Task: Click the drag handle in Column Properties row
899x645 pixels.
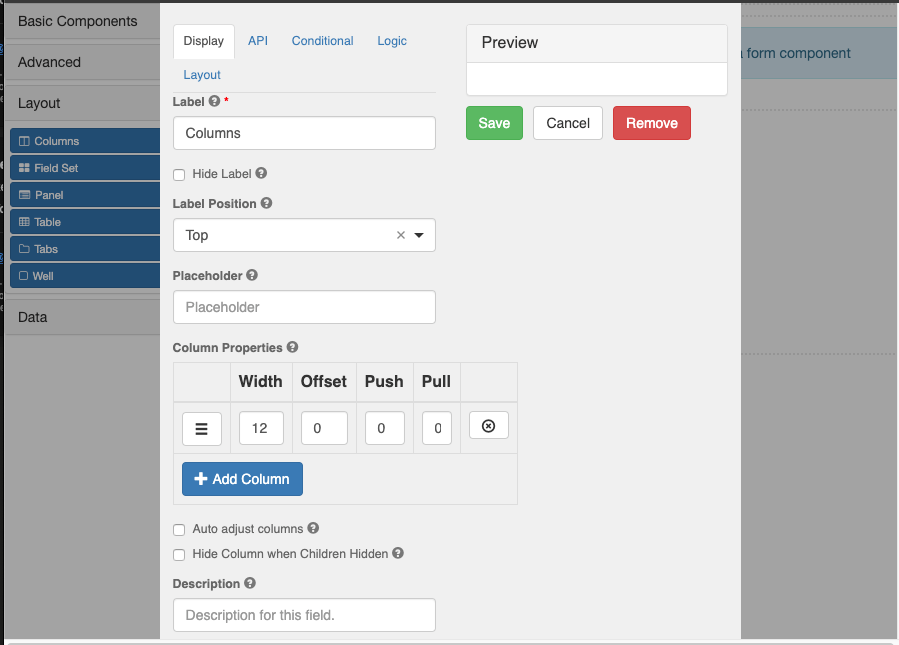Action: (201, 428)
